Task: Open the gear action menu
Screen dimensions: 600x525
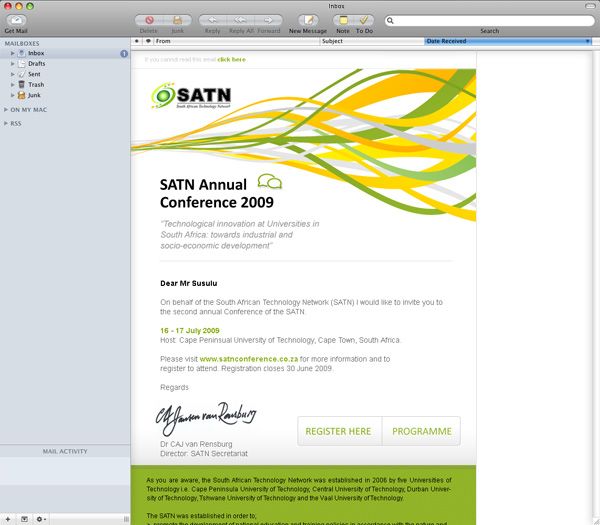Action: coord(41,519)
